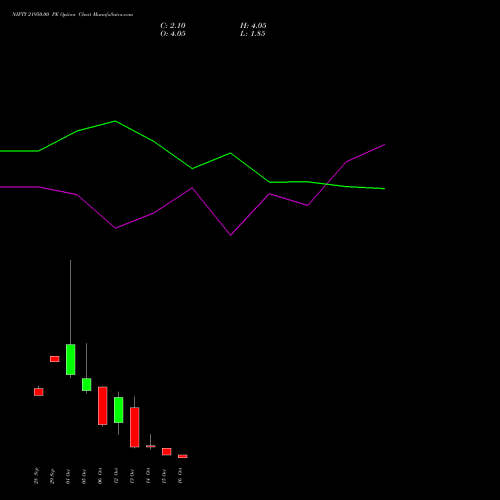Click the tall green candle above 01 Oct
Screen dimensions: 500x500
point(71,359)
